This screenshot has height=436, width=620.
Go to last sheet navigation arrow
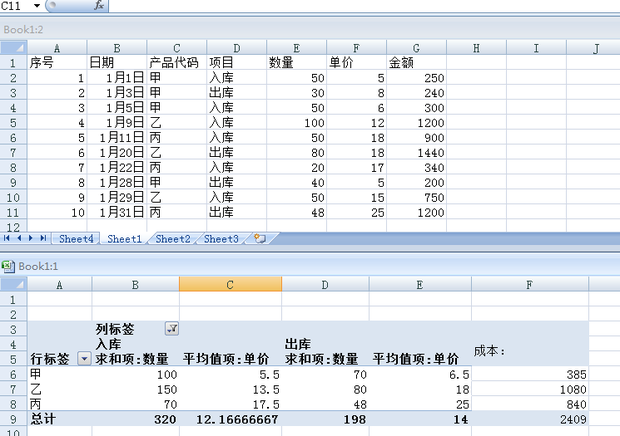tap(43, 238)
